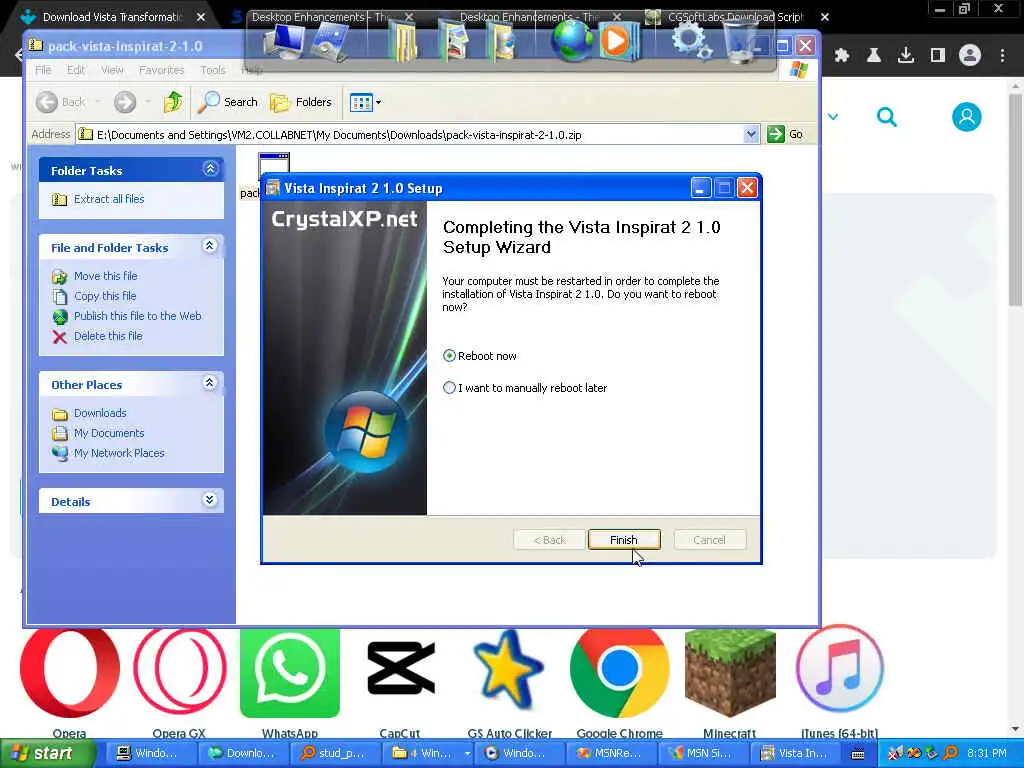Open Chrome downloads icon

tap(906, 56)
